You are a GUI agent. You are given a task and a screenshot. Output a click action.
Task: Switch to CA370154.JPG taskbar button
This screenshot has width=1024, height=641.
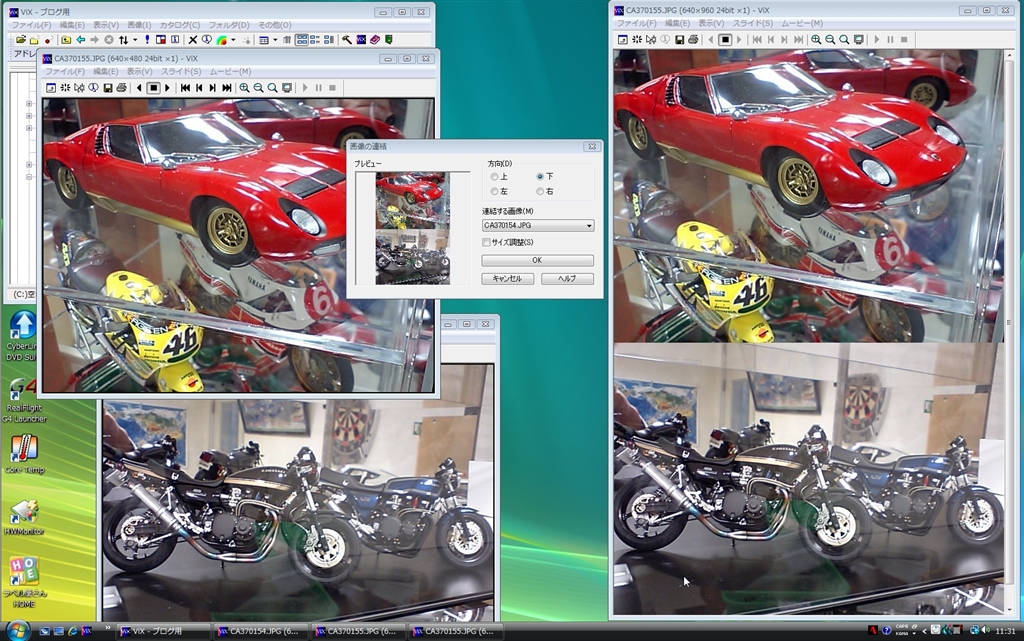click(x=261, y=631)
